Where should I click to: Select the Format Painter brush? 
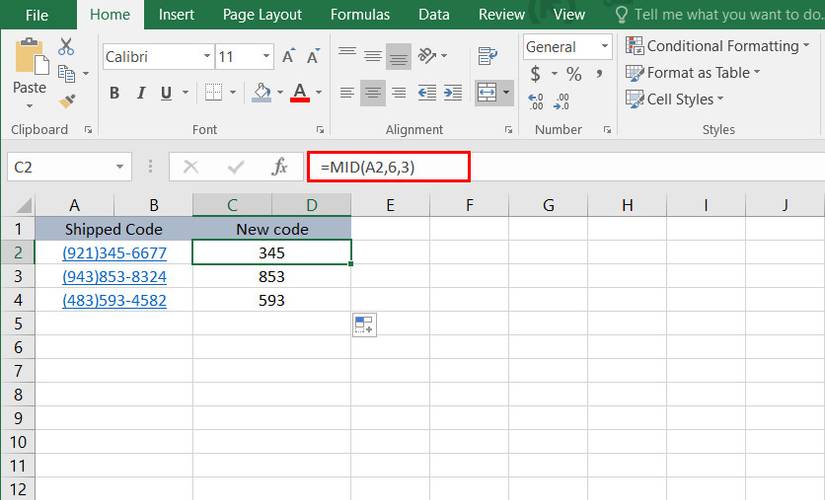tap(67, 101)
